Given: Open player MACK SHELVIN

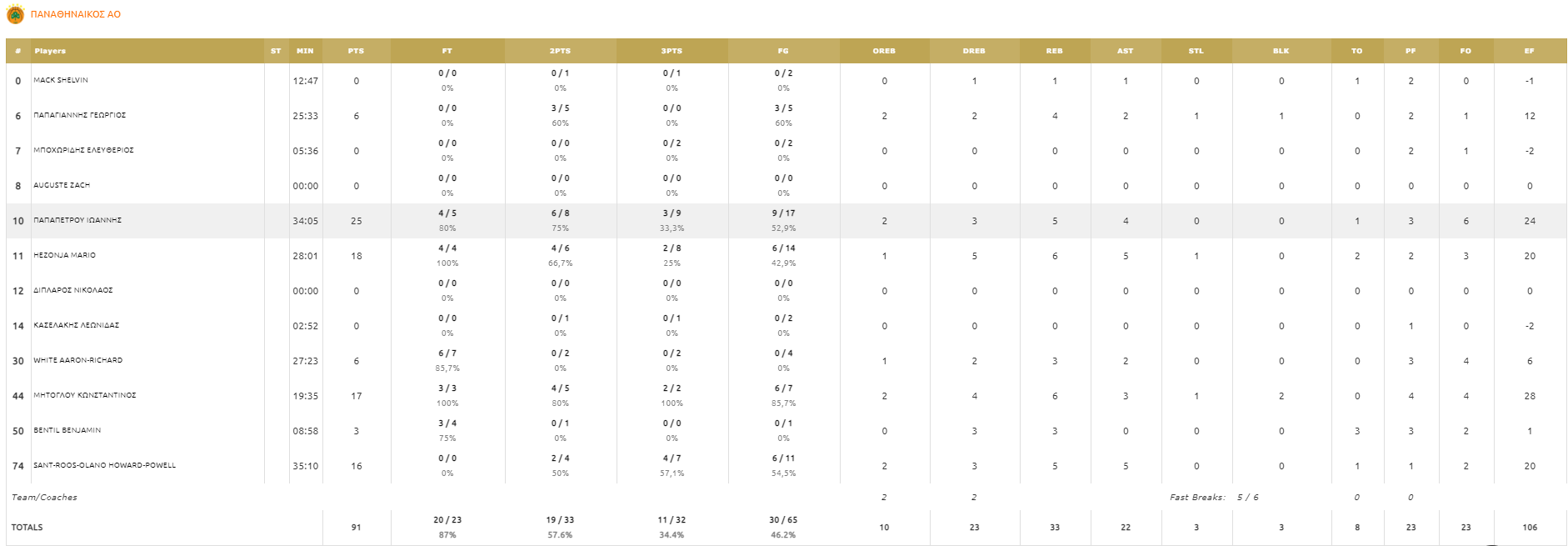Looking at the screenshot, I should click(x=61, y=81).
